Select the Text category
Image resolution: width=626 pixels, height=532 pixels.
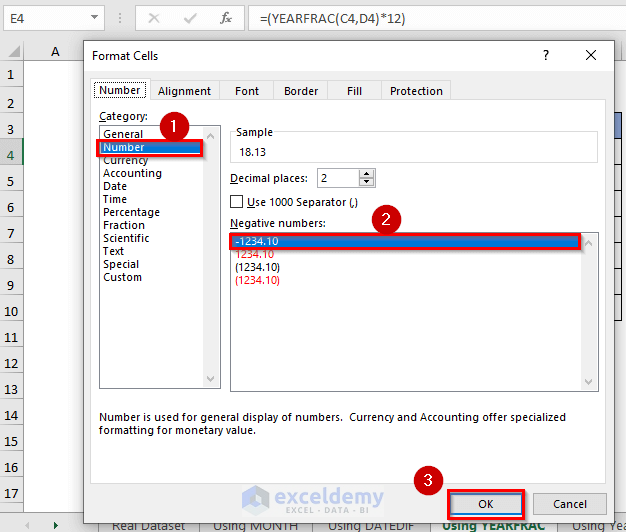(113, 251)
